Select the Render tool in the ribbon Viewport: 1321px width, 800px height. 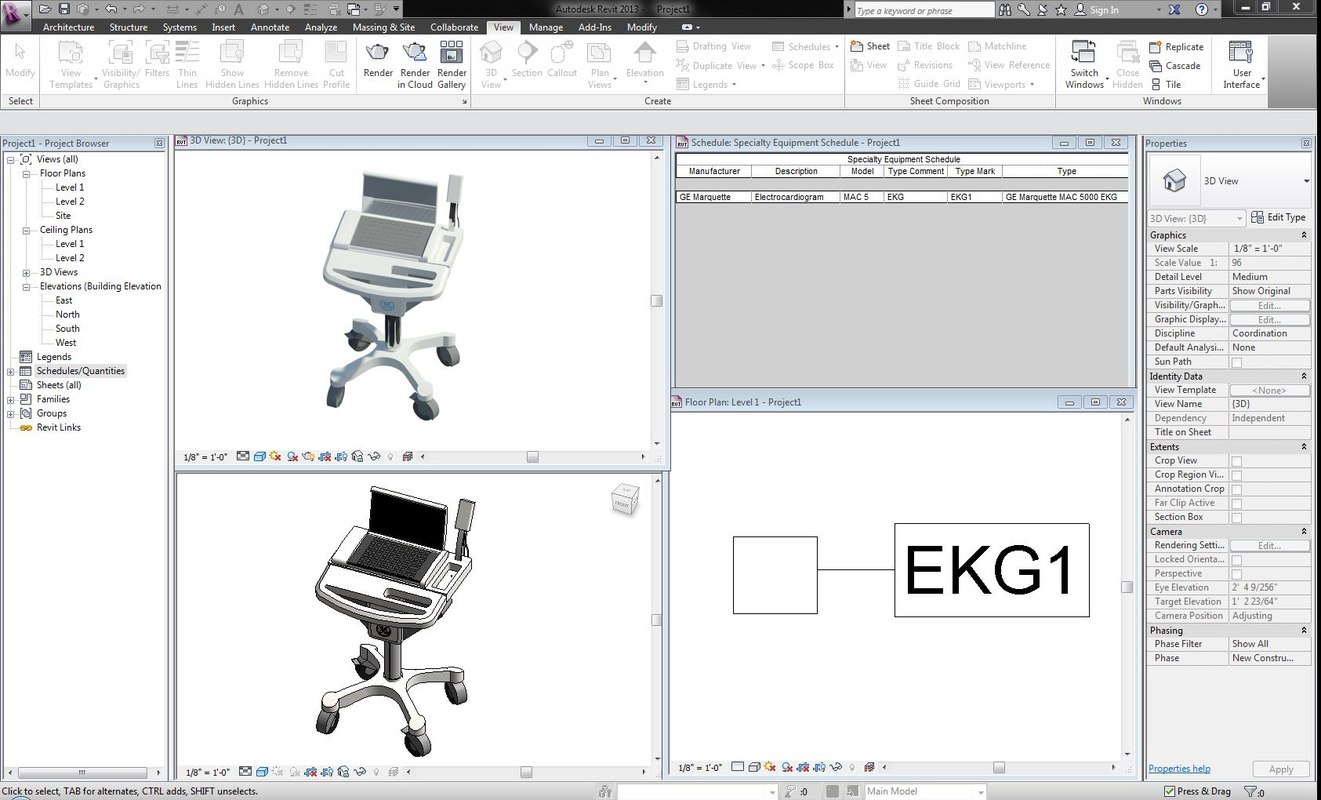(x=377, y=60)
